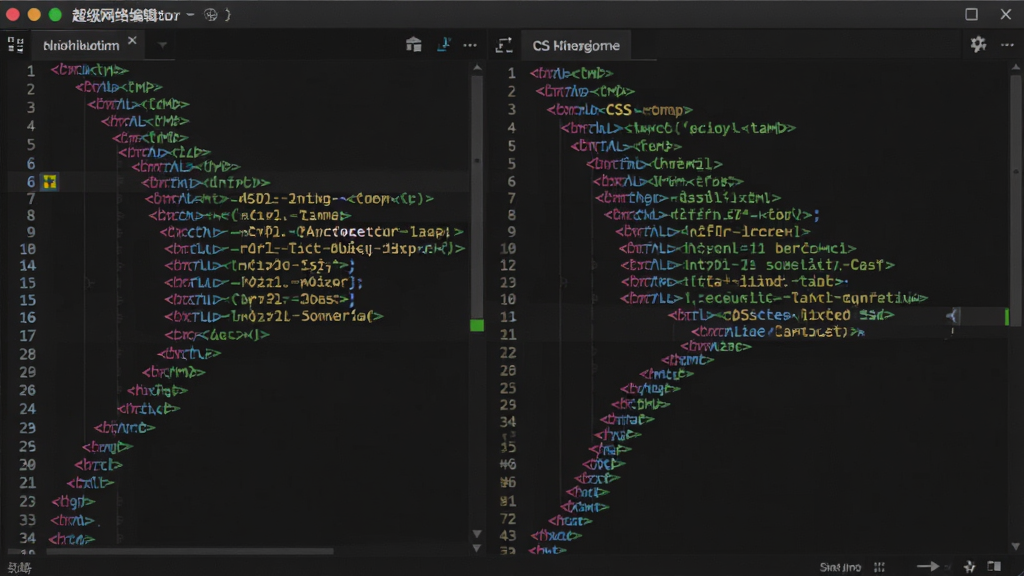Collapse code with fold arrow on right line 11

[x=952, y=316]
